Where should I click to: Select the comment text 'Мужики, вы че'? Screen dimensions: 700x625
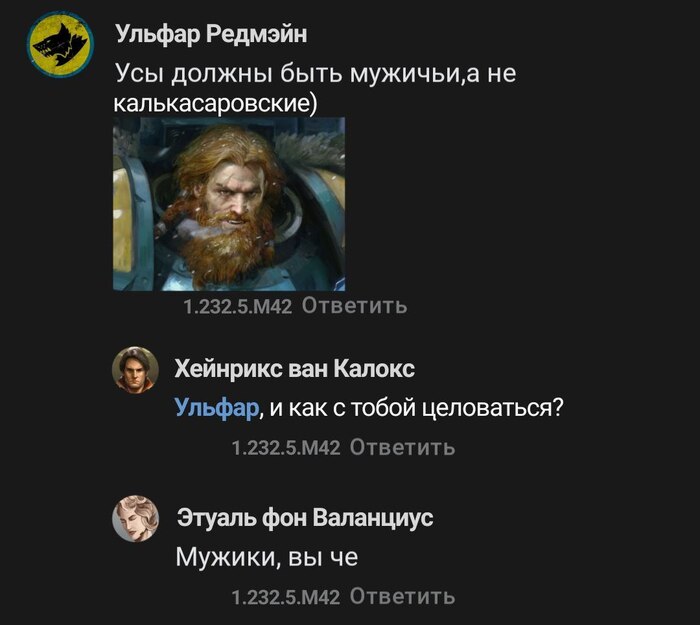[267, 557]
